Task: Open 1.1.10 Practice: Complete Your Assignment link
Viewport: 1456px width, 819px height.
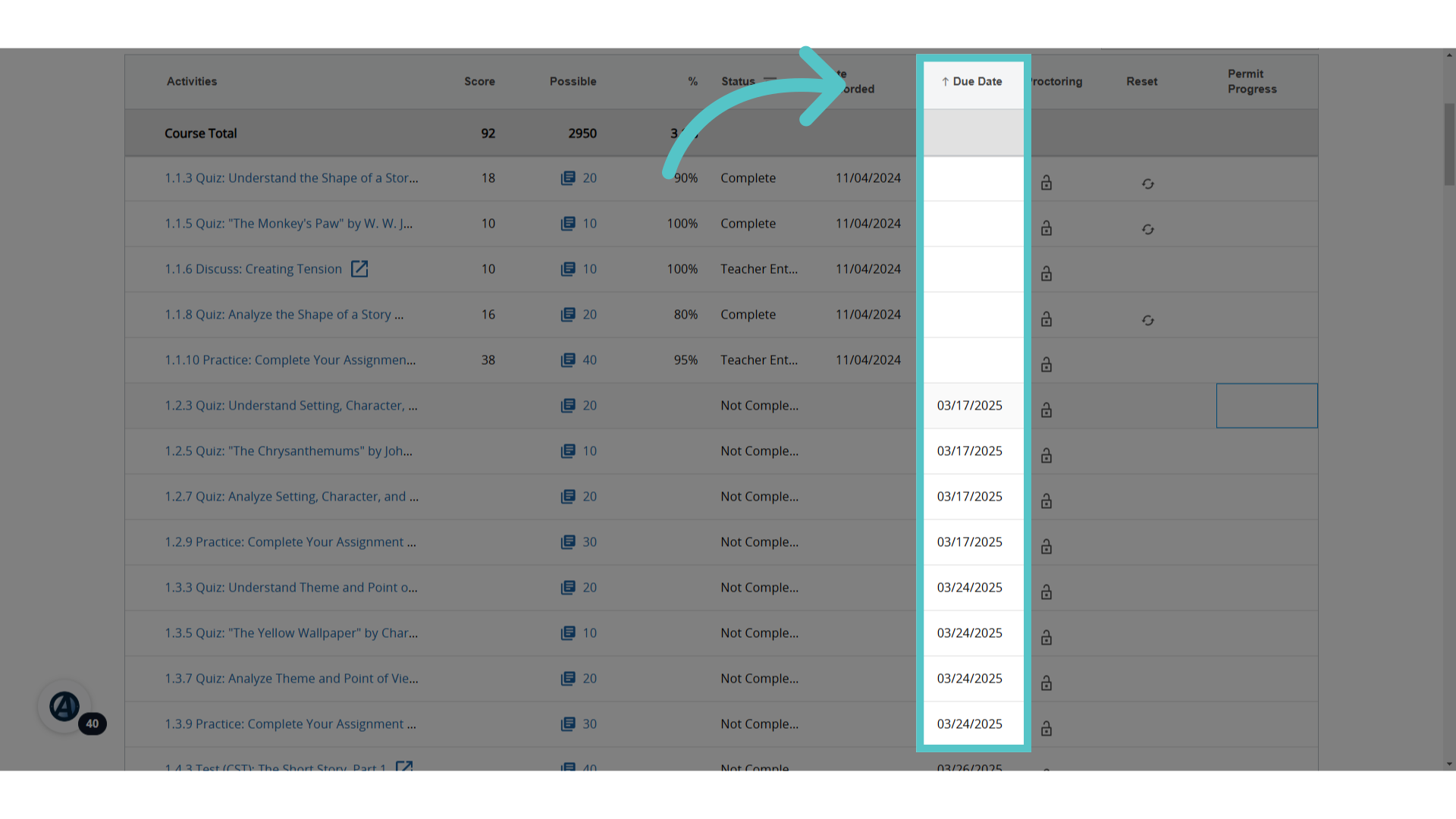Action: pos(290,359)
